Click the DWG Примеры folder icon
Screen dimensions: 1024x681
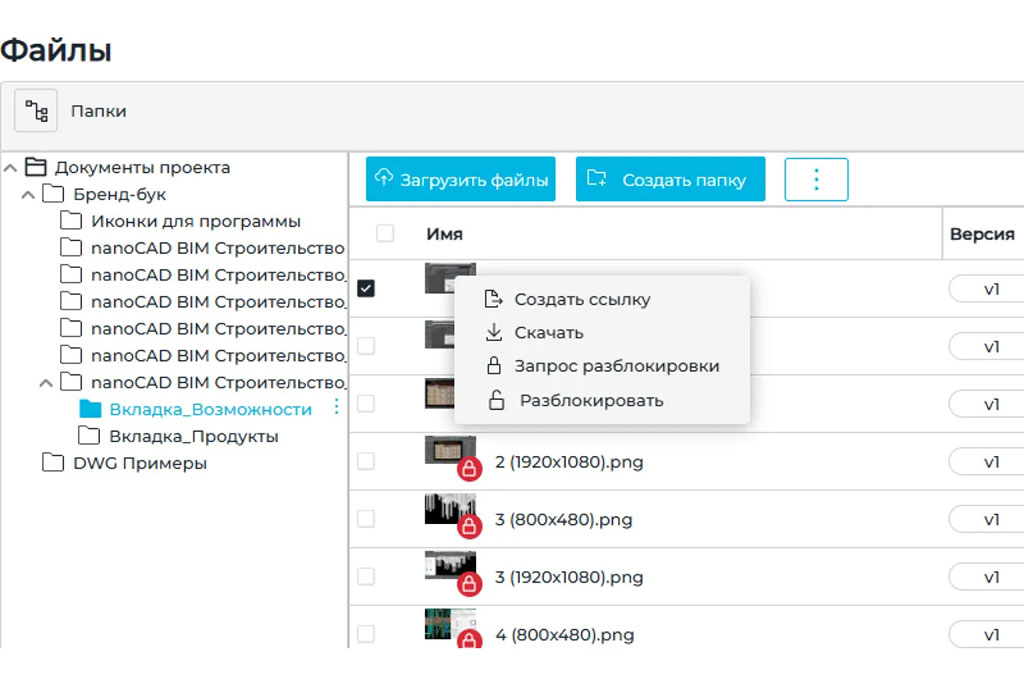point(53,463)
